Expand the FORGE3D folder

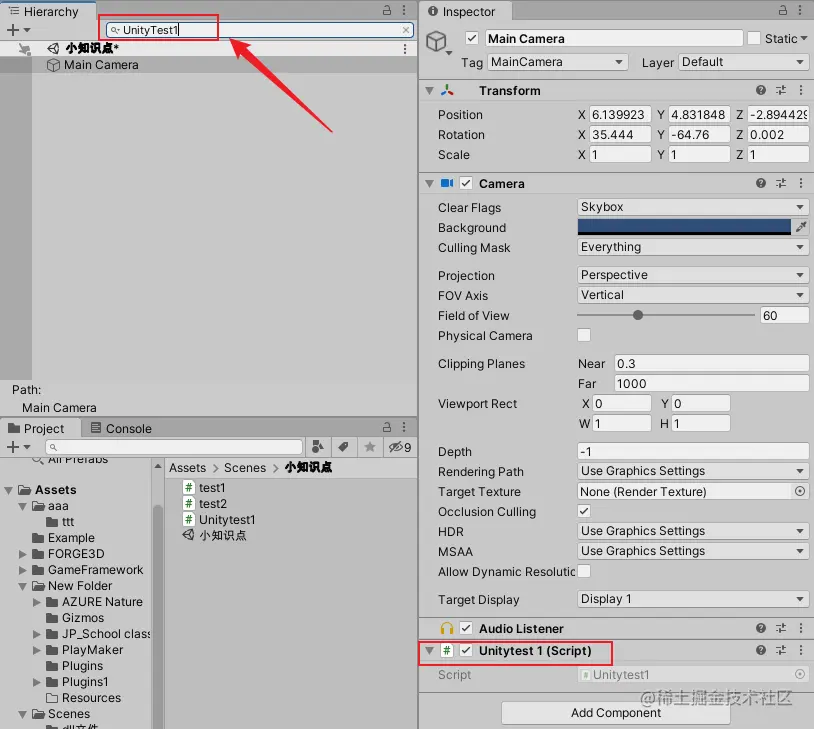pyautogui.click(x=22, y=554)
